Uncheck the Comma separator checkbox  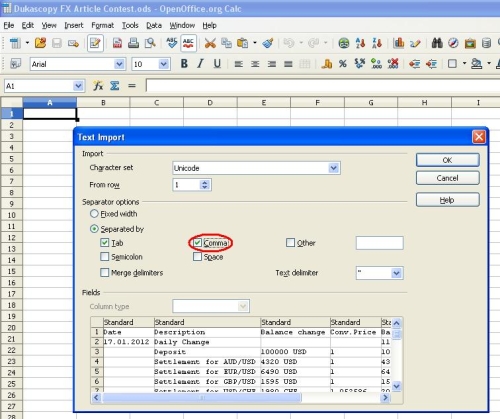pyautogui.click(x=197, y=243)
